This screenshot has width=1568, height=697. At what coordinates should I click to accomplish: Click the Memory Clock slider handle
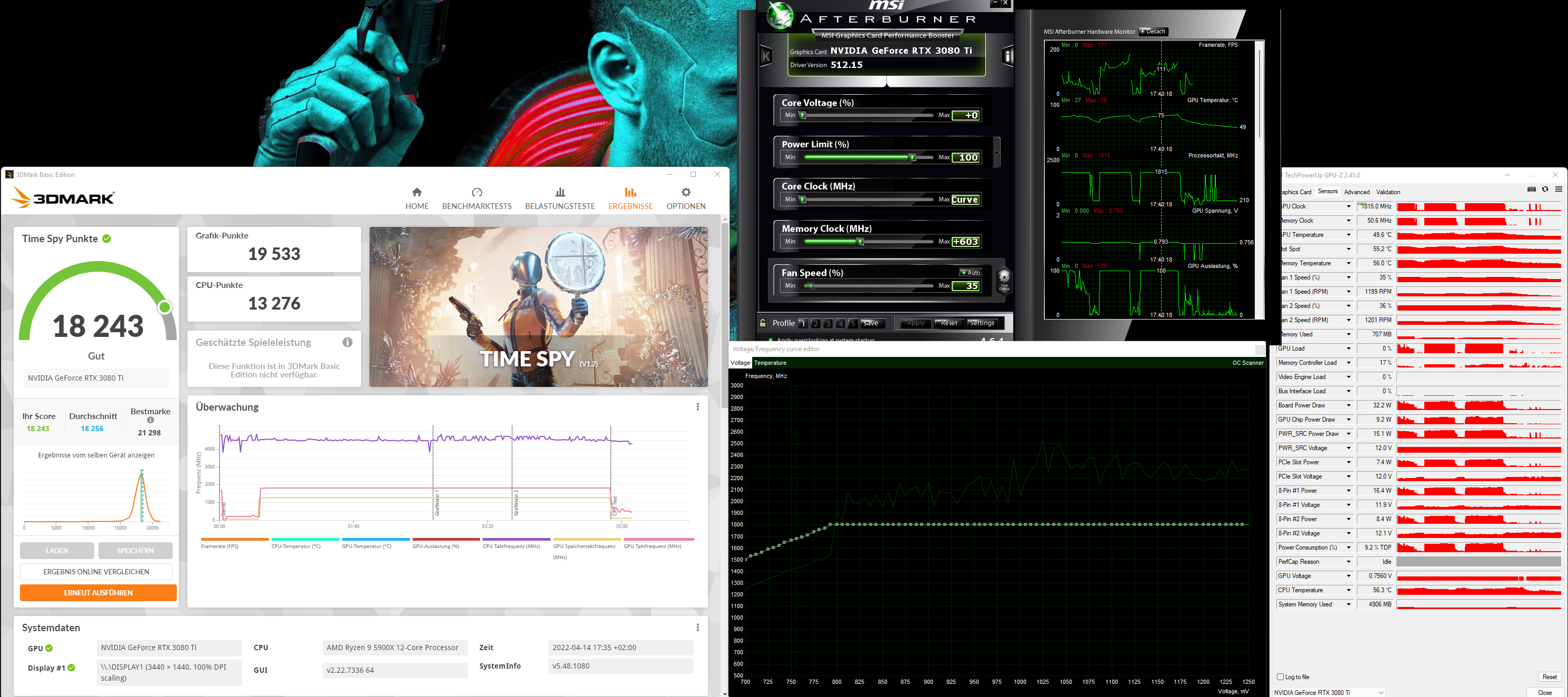860,242
